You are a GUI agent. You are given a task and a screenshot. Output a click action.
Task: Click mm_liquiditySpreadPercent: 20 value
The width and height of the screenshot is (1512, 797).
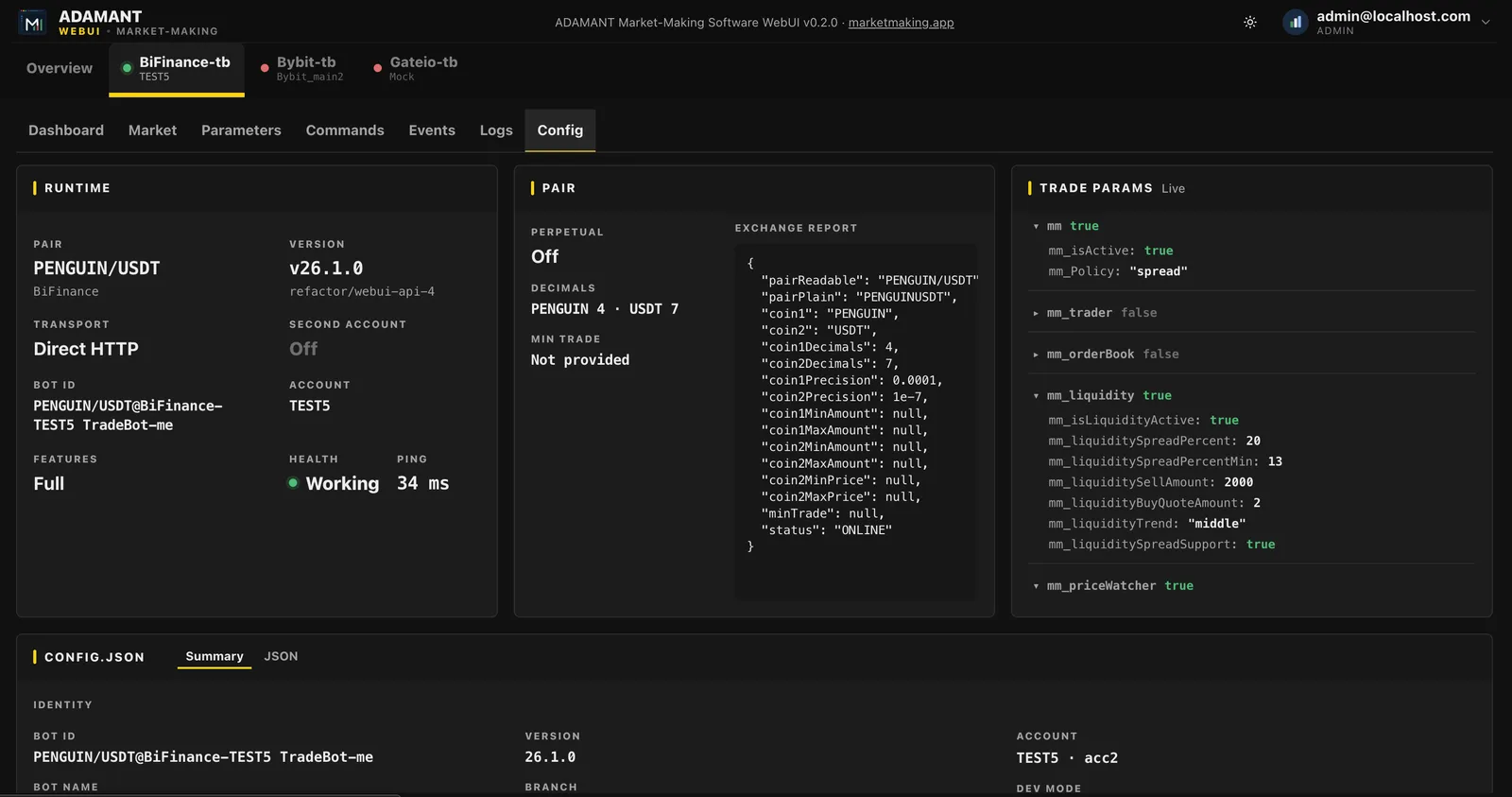tap(1253, 441)
